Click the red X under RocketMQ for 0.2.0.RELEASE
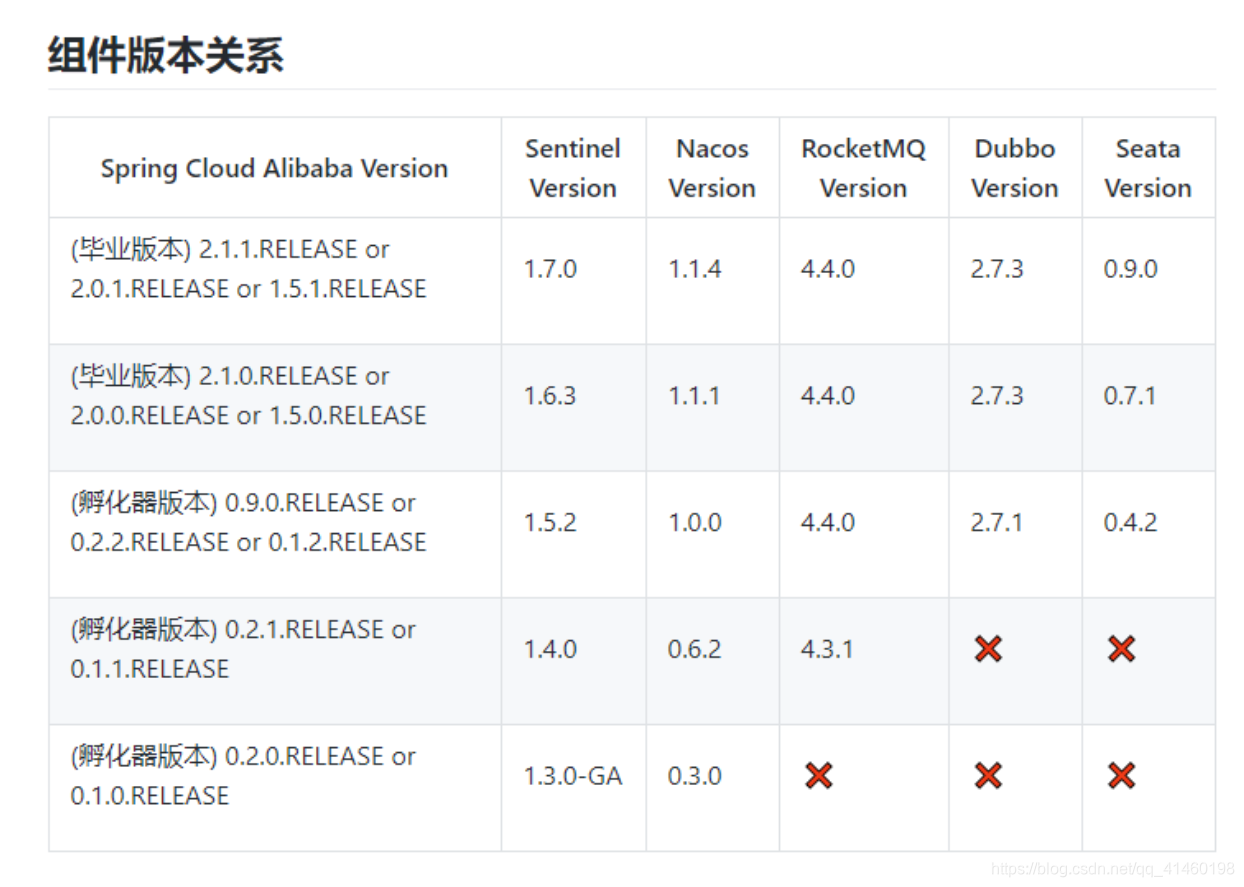 (818, 775)
